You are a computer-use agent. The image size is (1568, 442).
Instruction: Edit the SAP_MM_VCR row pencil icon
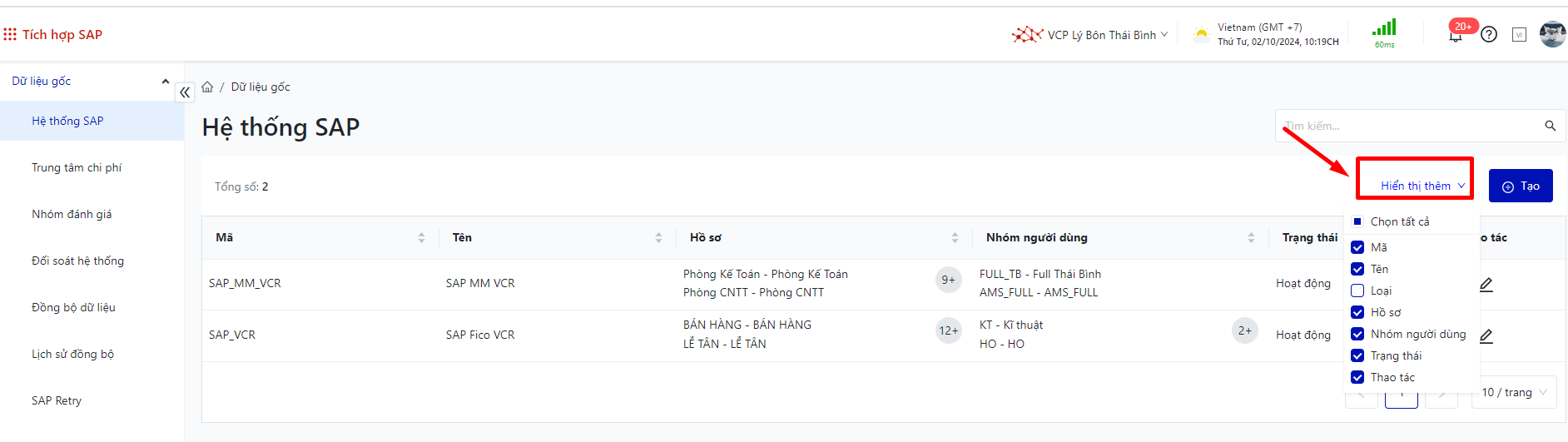point(1486,284)
